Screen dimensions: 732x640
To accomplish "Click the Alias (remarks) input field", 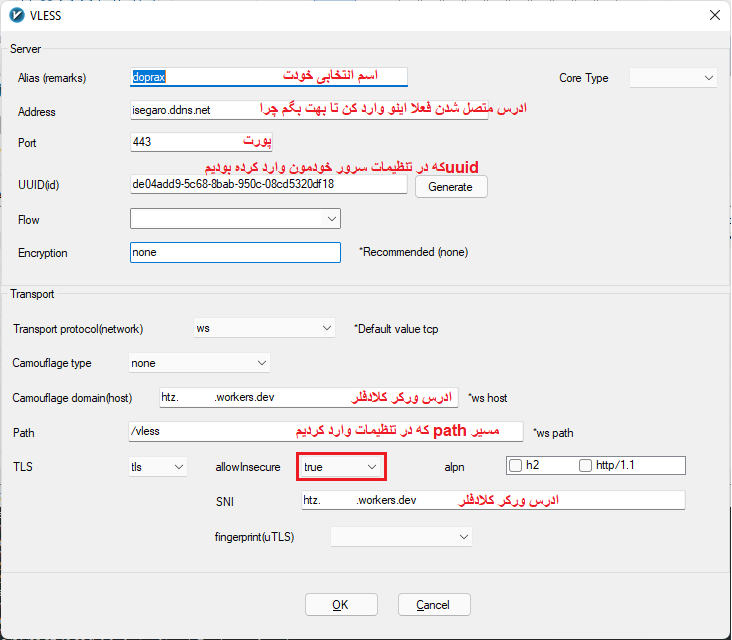I will (268, 77).
